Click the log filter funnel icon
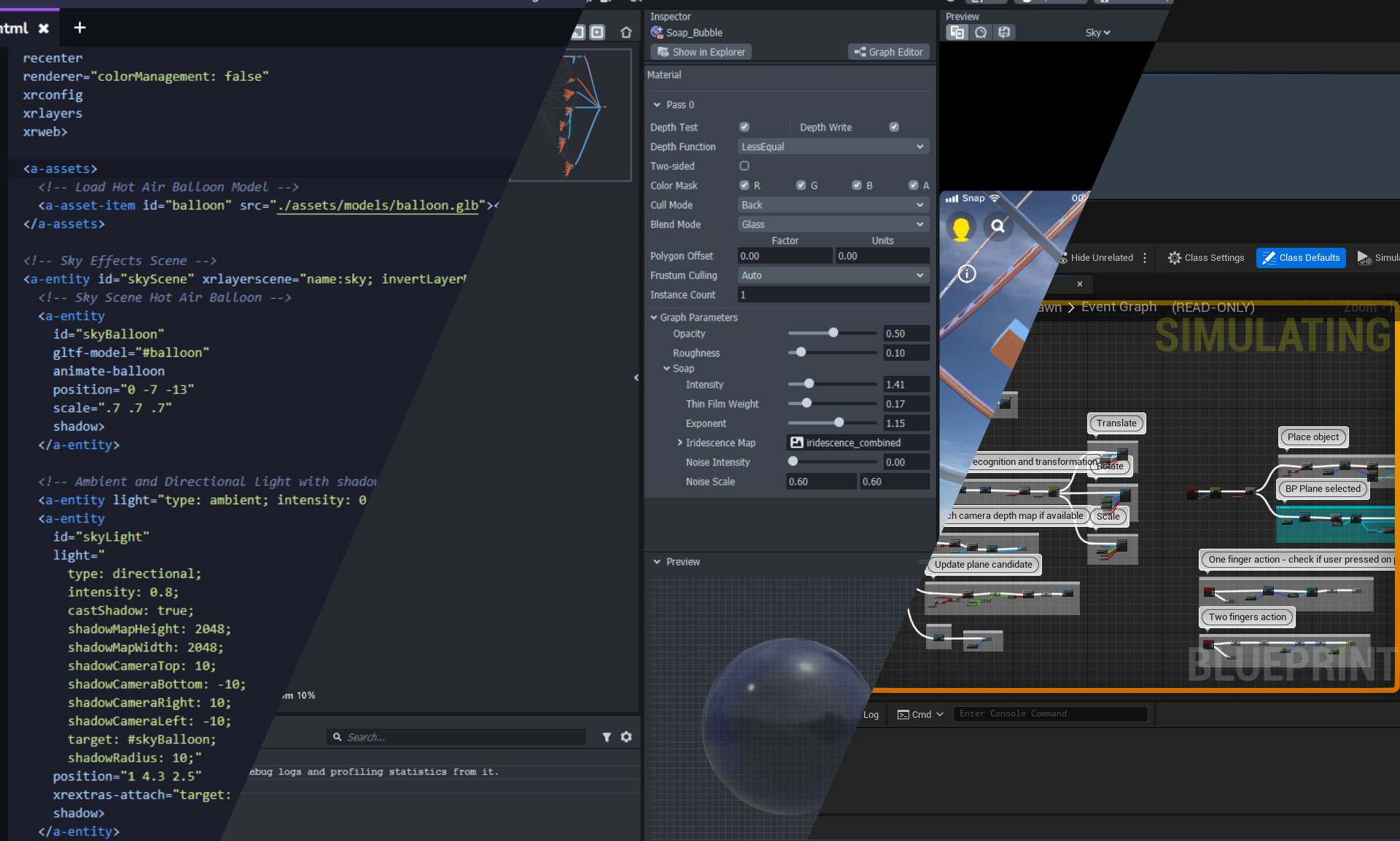 pos(606,737)
